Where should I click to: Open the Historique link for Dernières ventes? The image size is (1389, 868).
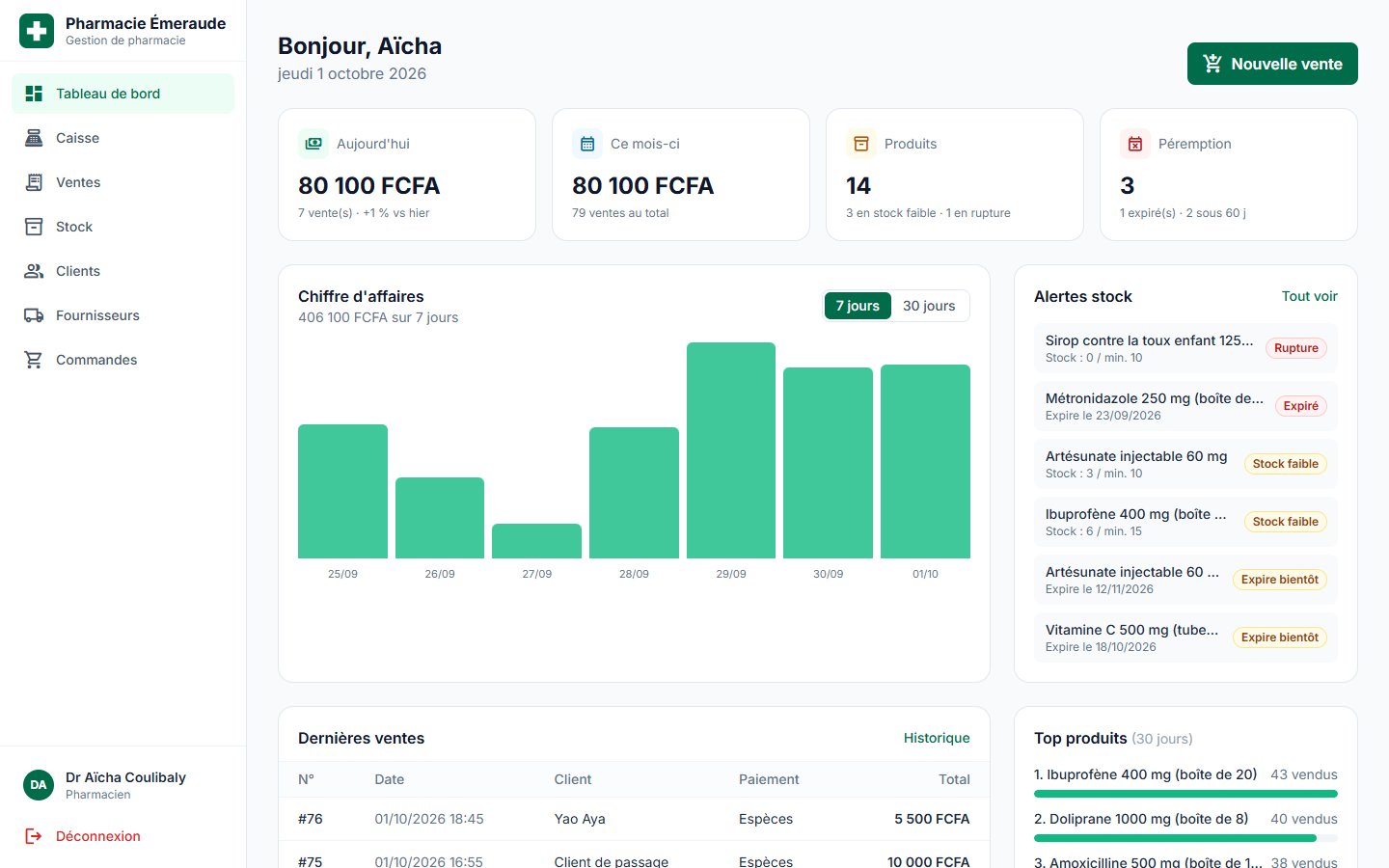pyautogui.click(x=937, y=738)
